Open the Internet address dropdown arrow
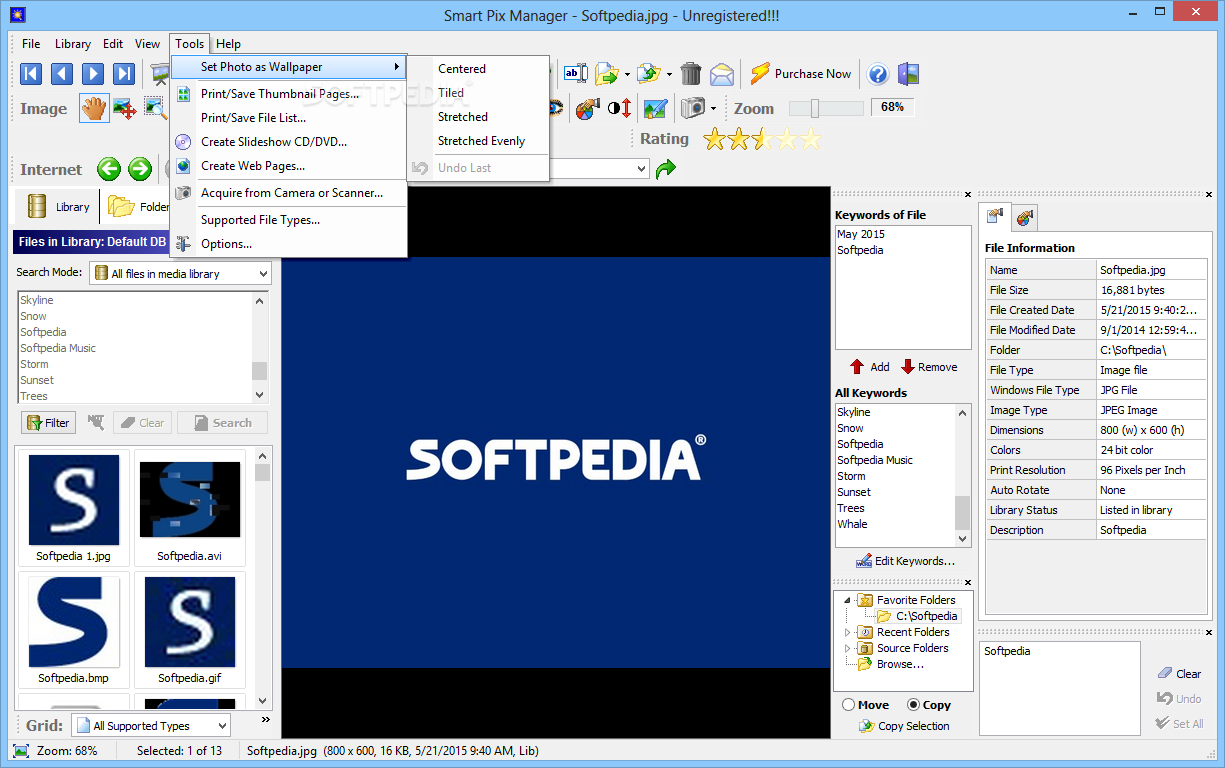 641,169
